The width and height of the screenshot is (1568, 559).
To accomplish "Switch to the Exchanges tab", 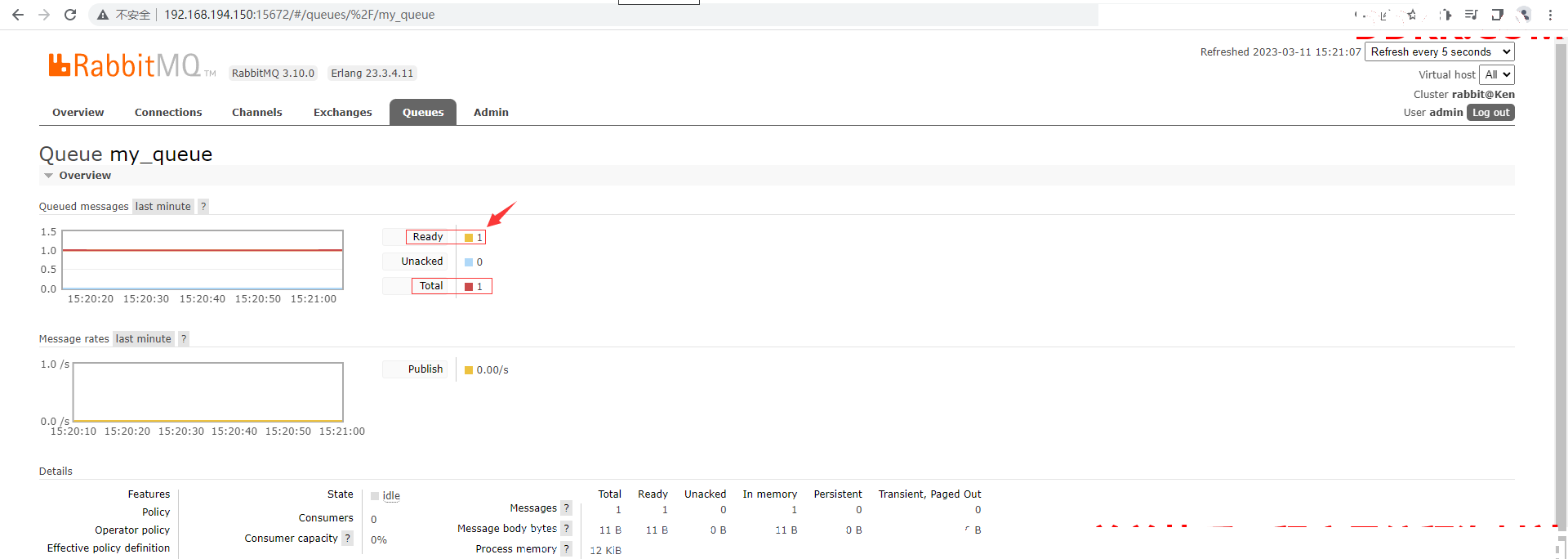I will pyautogui.click(x=343, y=112).
